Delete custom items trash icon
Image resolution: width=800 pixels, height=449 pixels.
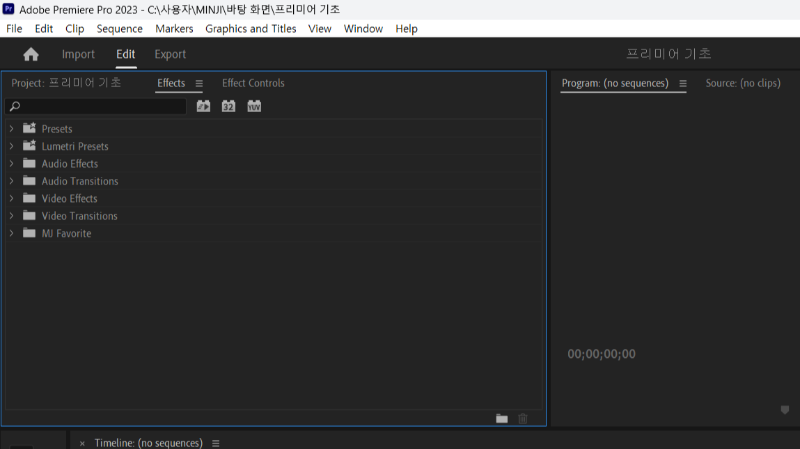pos(522,418)
